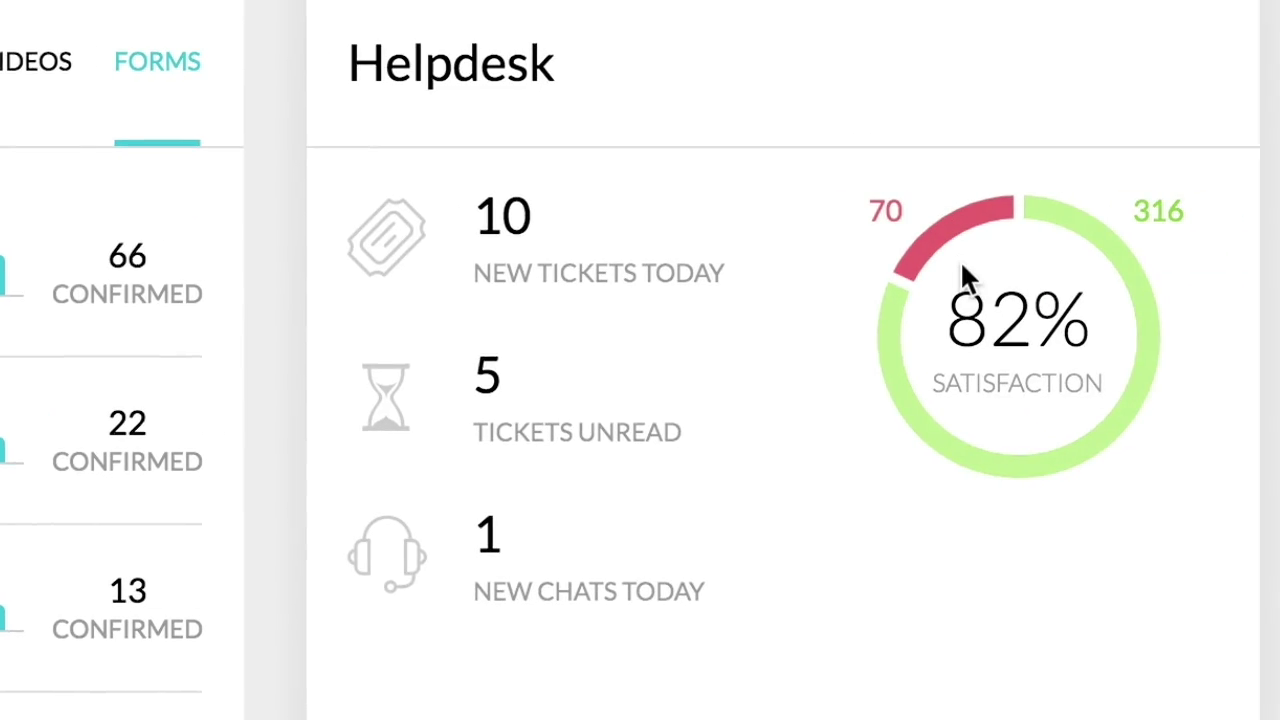1280x720 pixels.
Task: Click the number 5 unread tickets count
Action: [x=487, y=376]
